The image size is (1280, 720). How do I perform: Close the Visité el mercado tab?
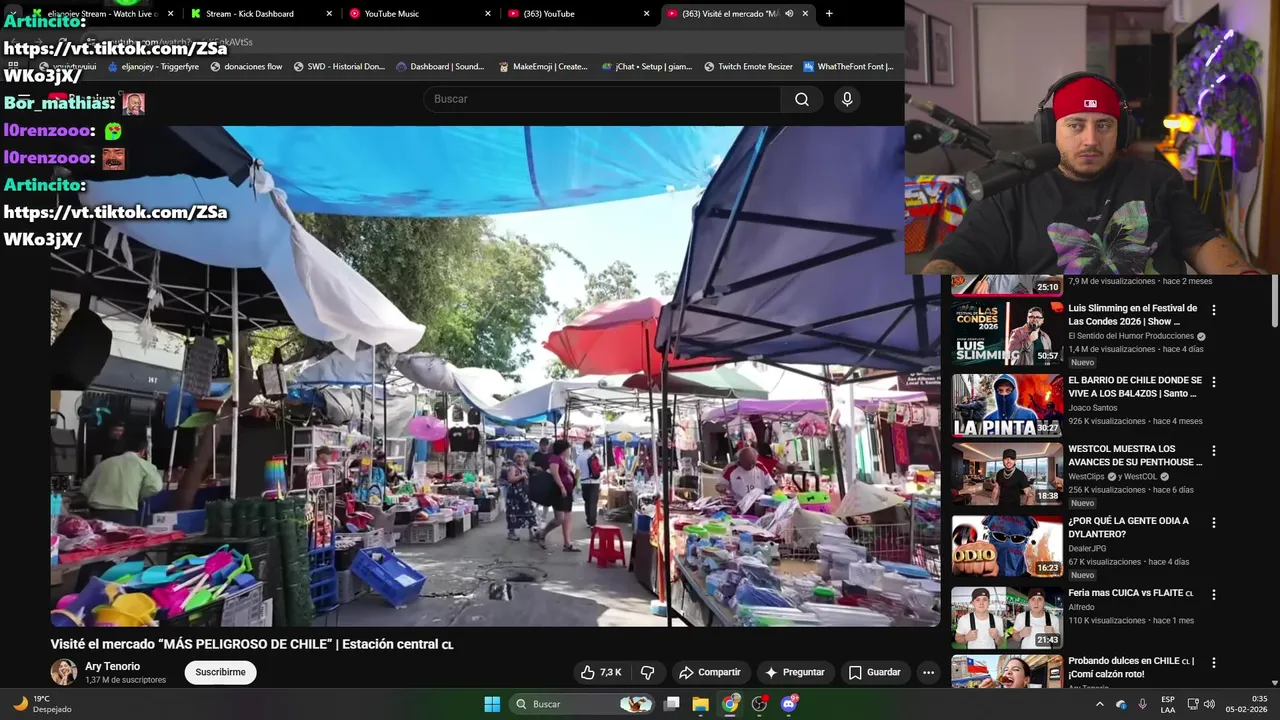click(x=805, y=14)
